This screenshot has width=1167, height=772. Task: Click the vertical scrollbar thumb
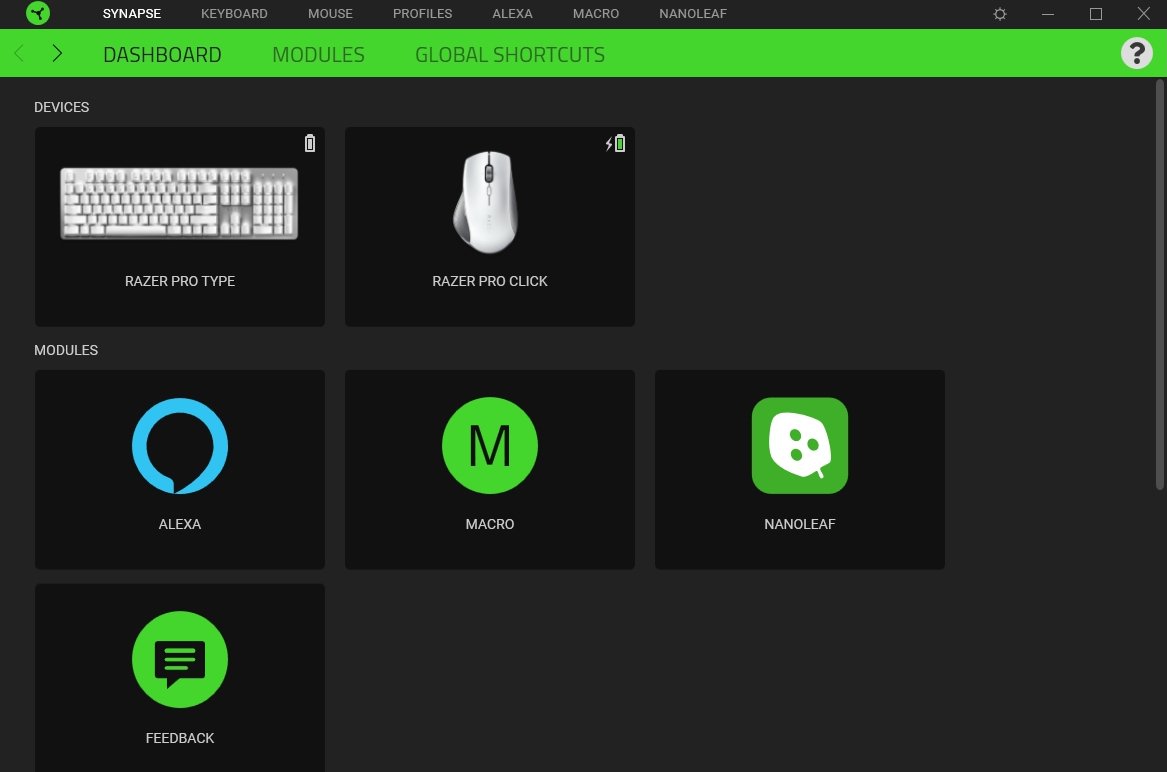1160,284
